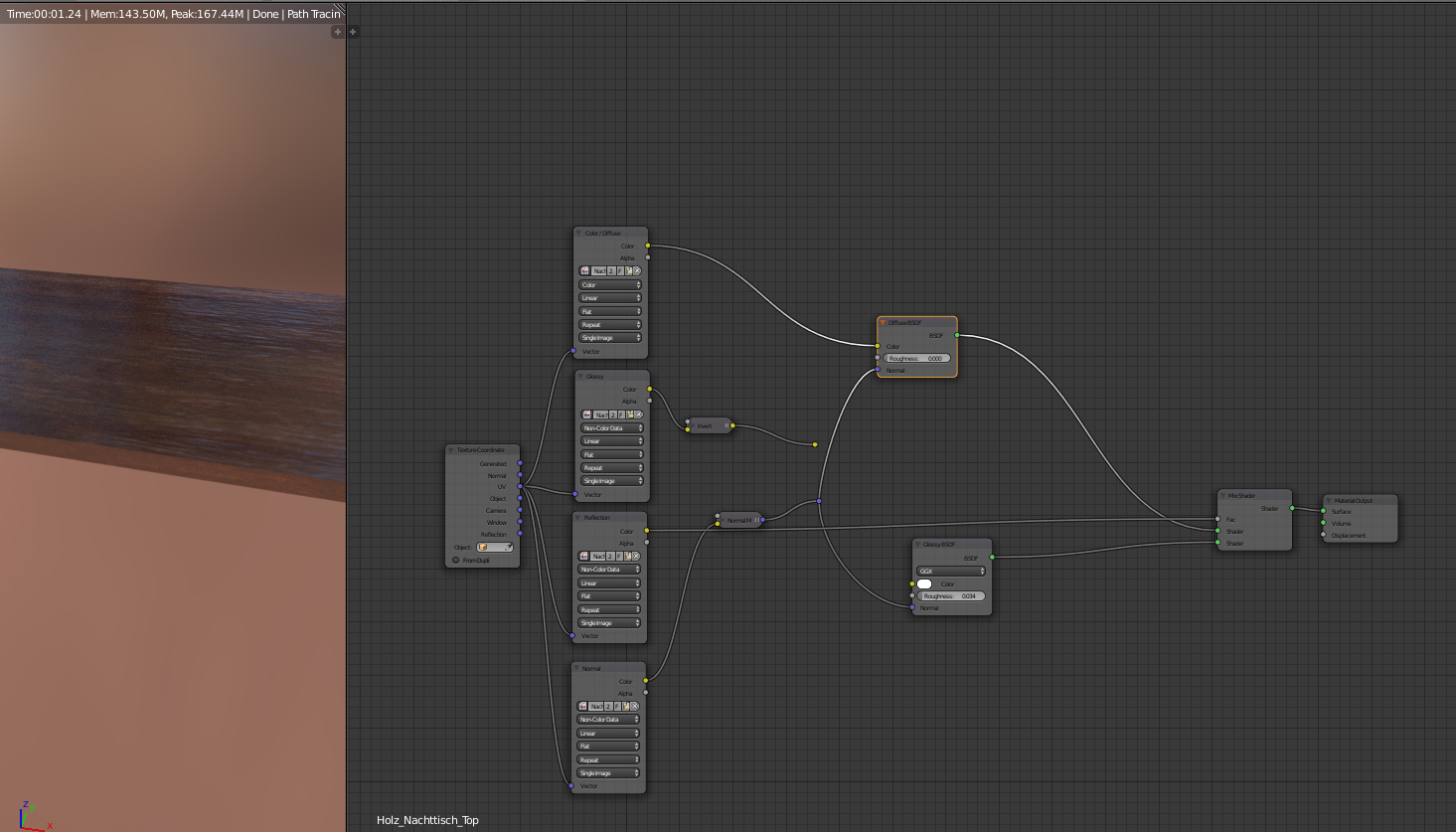
Task: Click BSDF output socket on Diffuse BSDF
Action: click(x=957, y=335)
